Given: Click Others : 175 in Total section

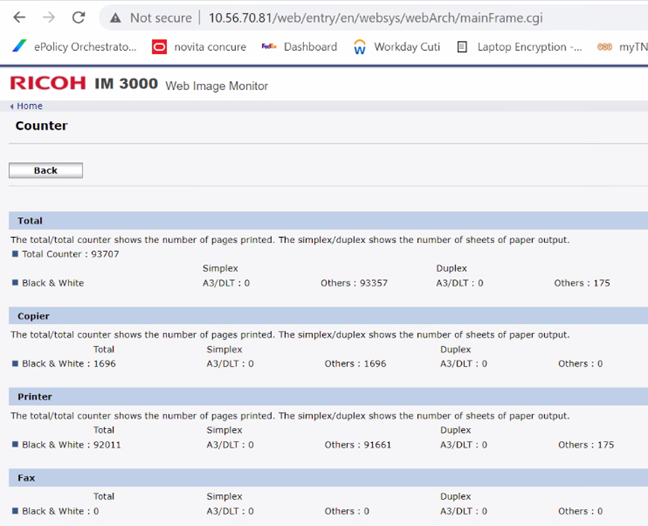Looking at the screenshot, I should 582,283.
